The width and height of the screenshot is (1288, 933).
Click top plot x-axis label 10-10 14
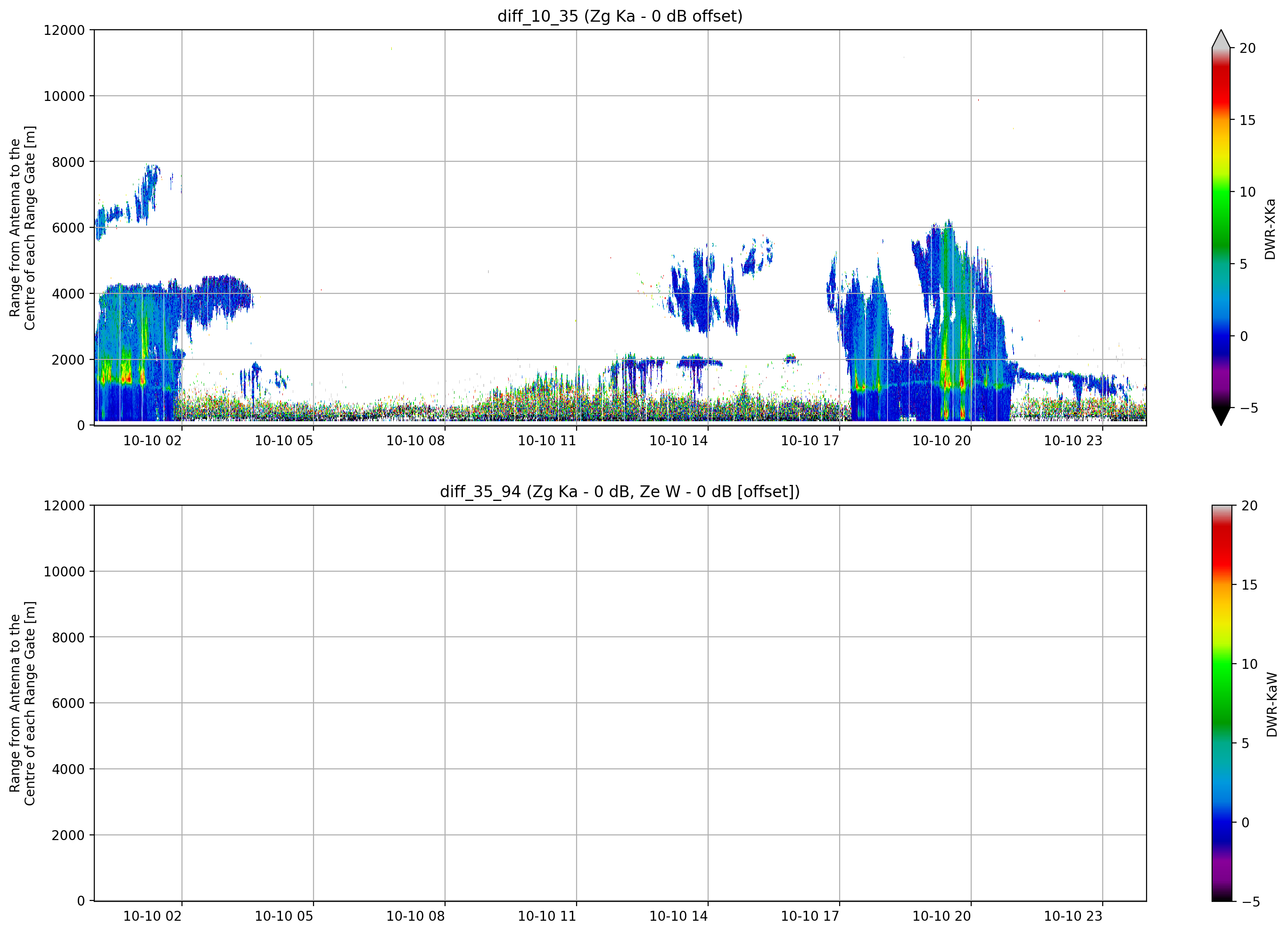(678, 441)
